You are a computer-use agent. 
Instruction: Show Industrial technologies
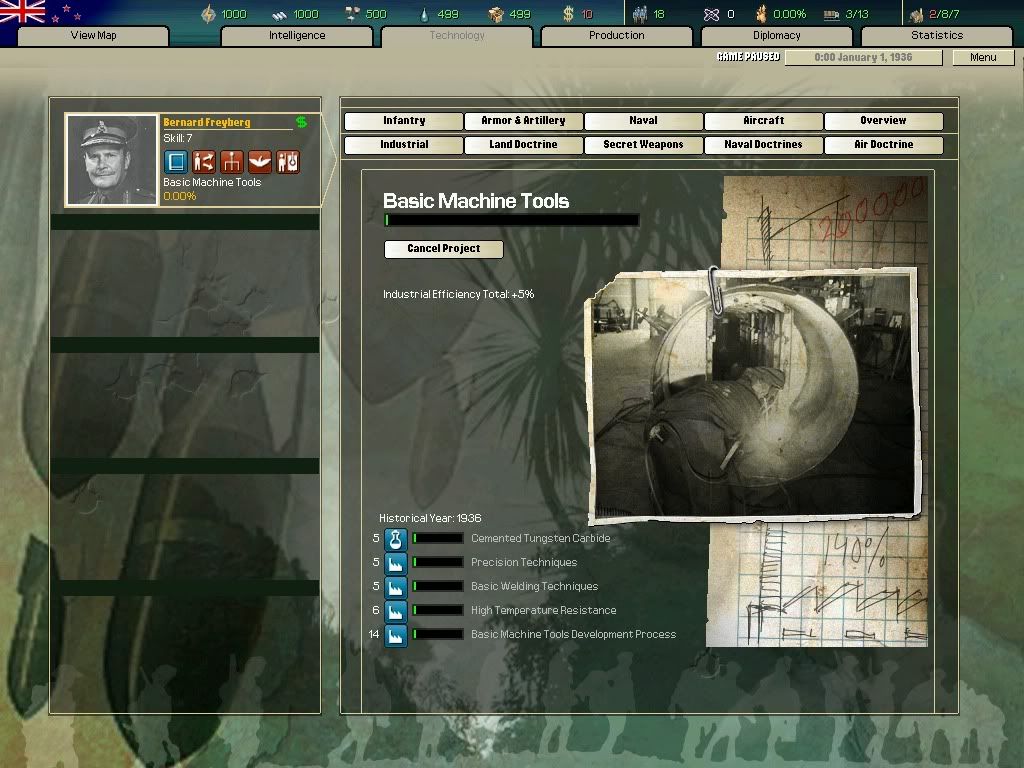404,145
